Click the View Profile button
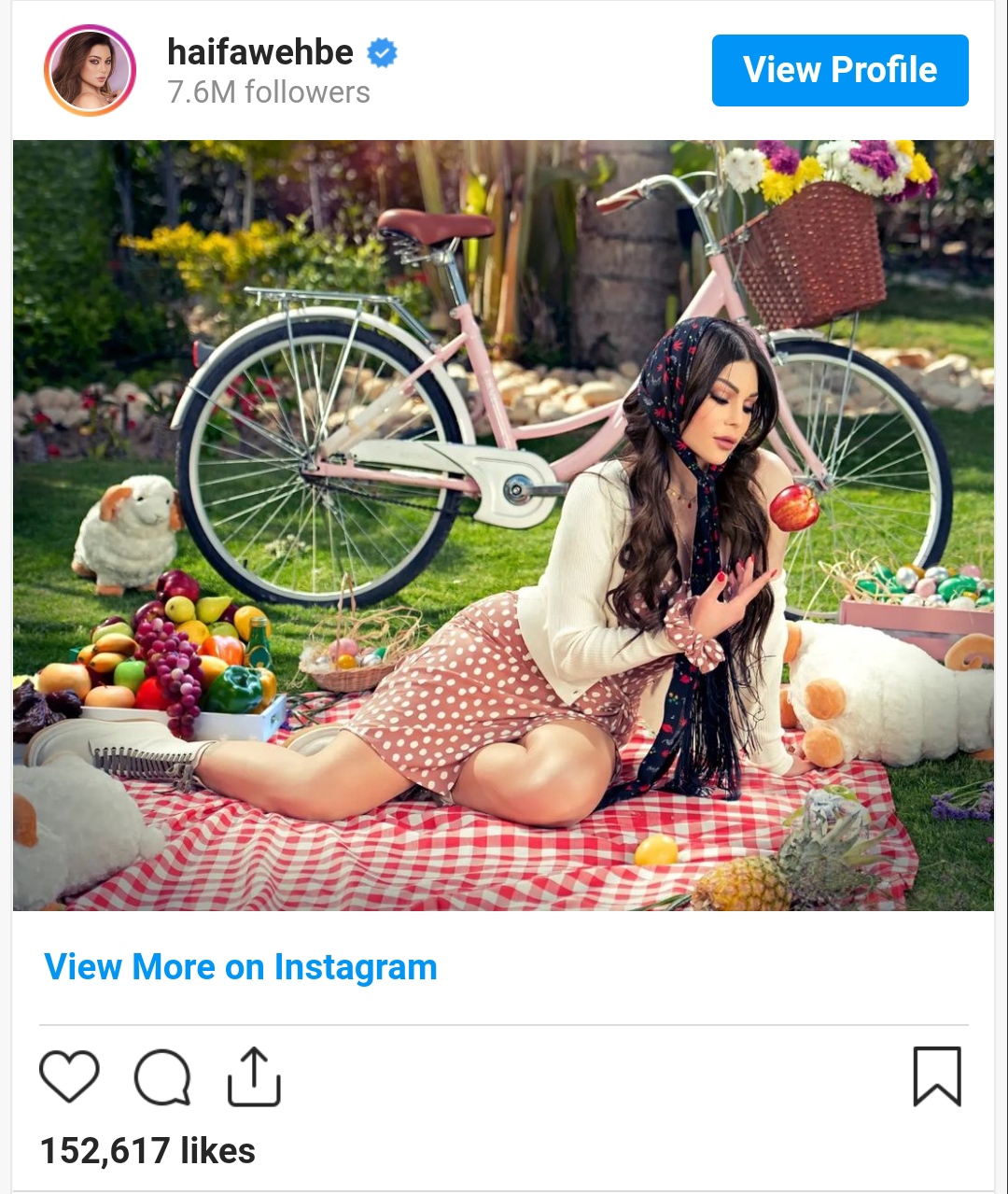The height and width of the screenshot is (1194, 1008). [x=840, y=70]
